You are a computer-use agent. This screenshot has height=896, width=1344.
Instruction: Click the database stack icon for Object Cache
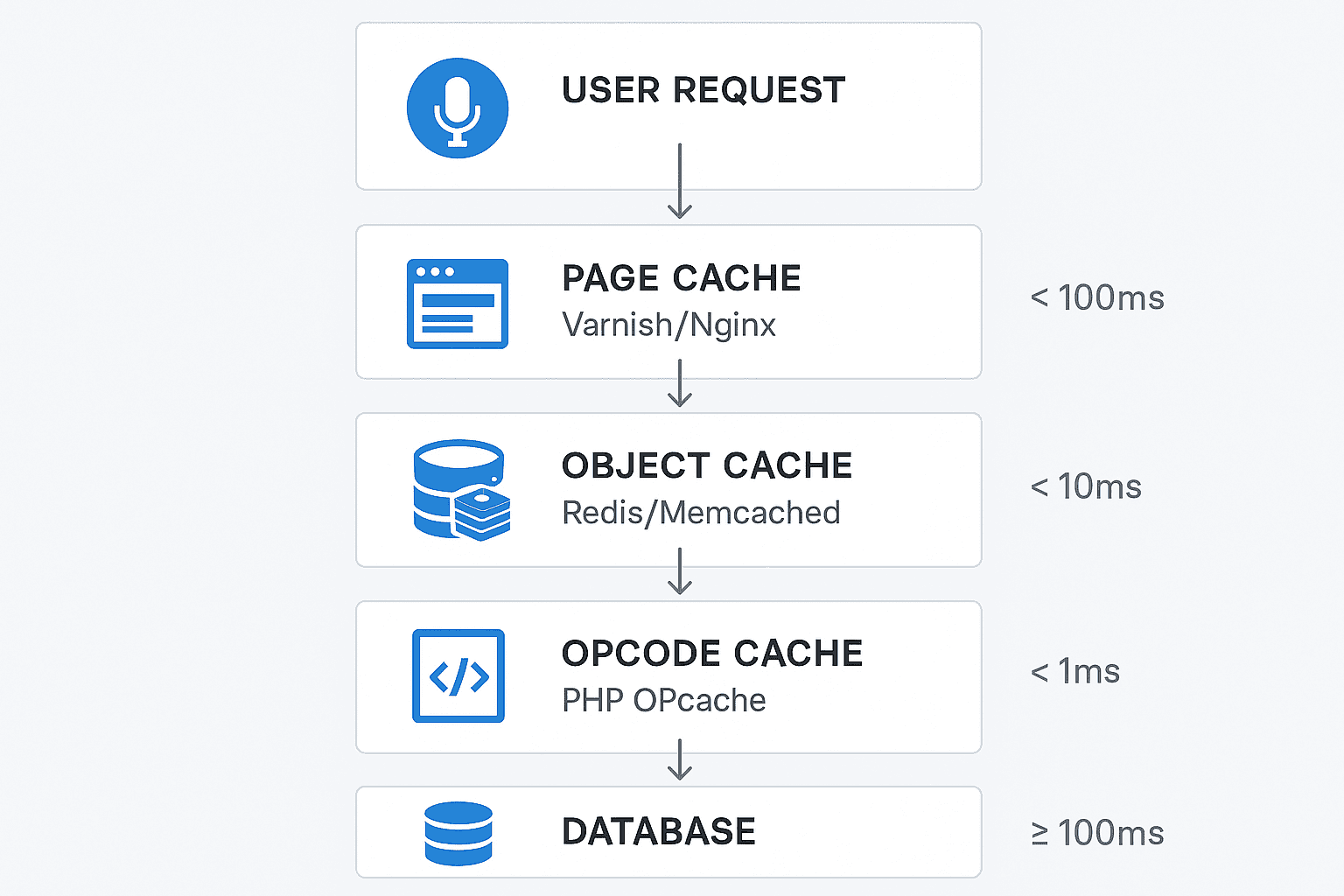point(462,490)
